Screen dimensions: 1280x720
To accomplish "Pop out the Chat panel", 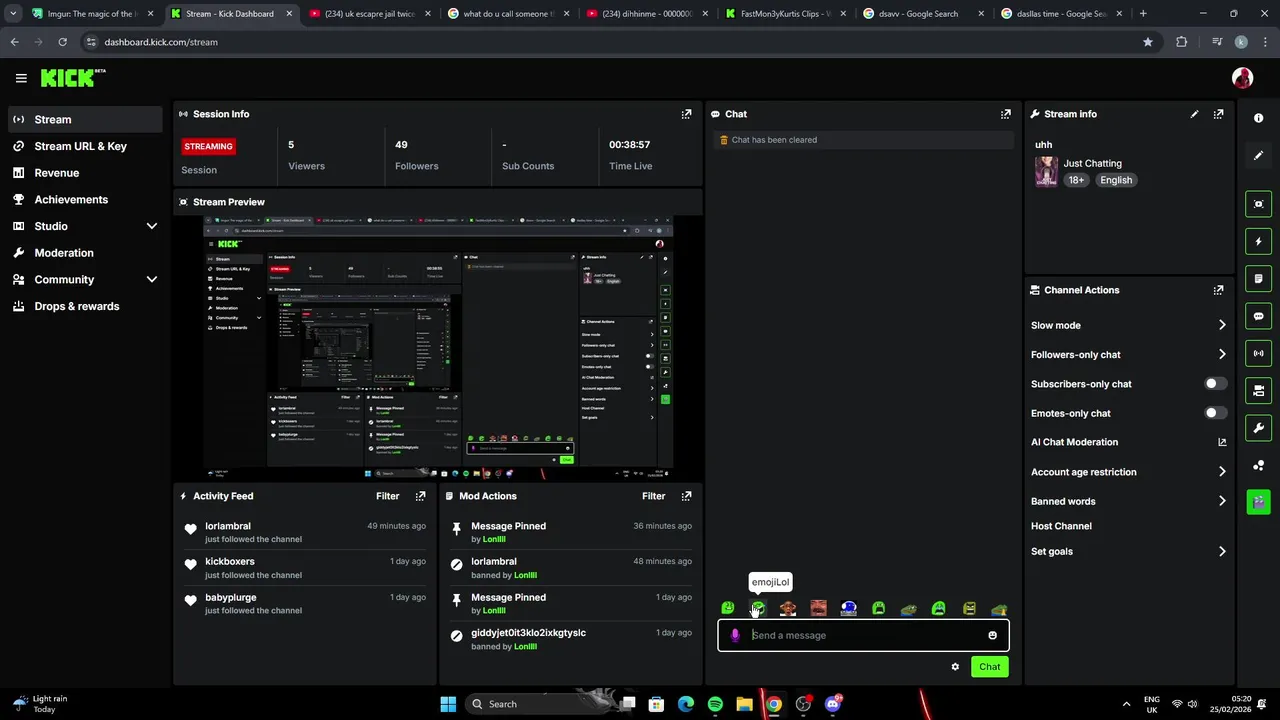I will pyautogui.click(x=1006, y=114).
